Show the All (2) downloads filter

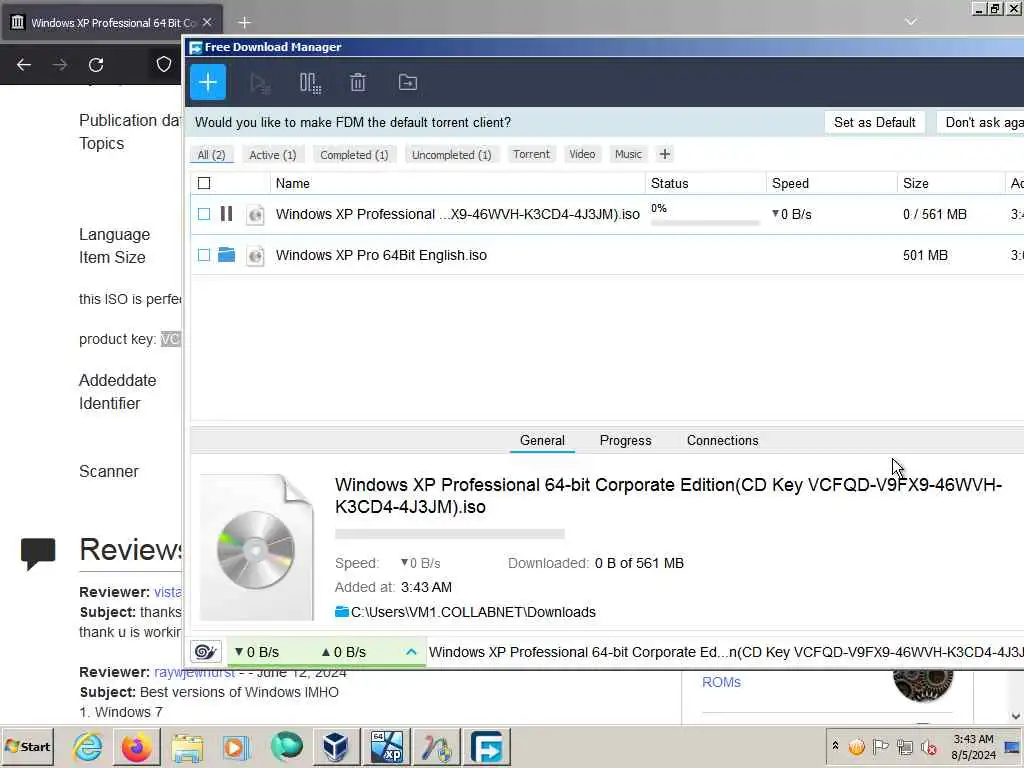point(211,155)
